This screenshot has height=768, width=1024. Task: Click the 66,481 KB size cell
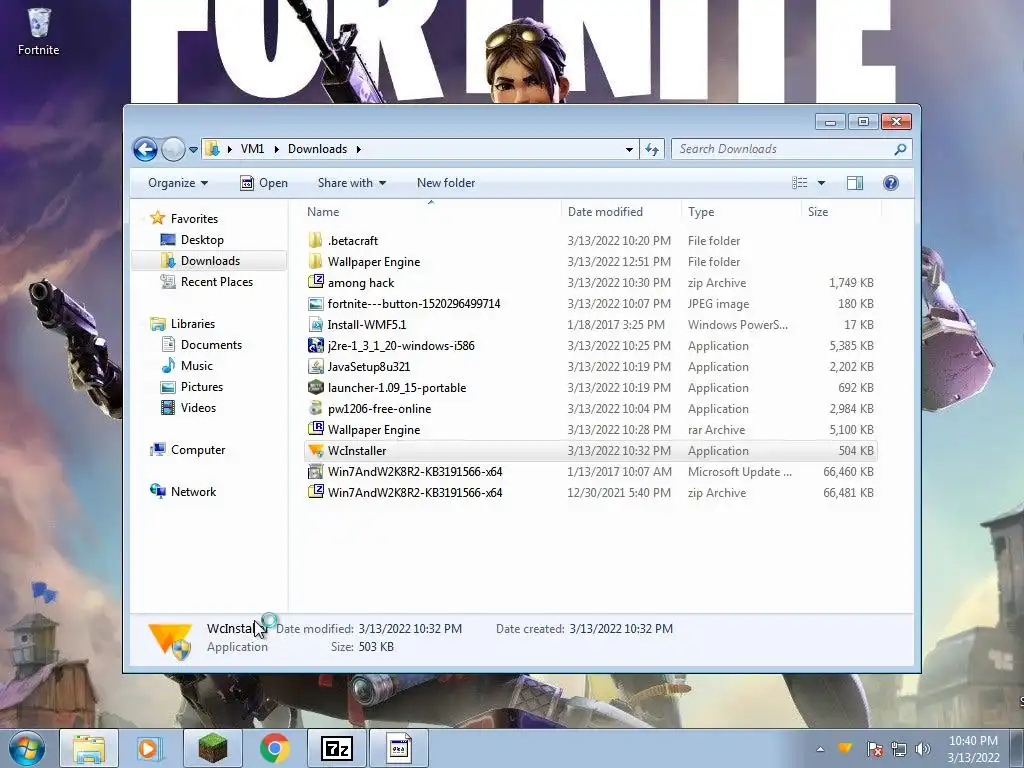(848, 492)
